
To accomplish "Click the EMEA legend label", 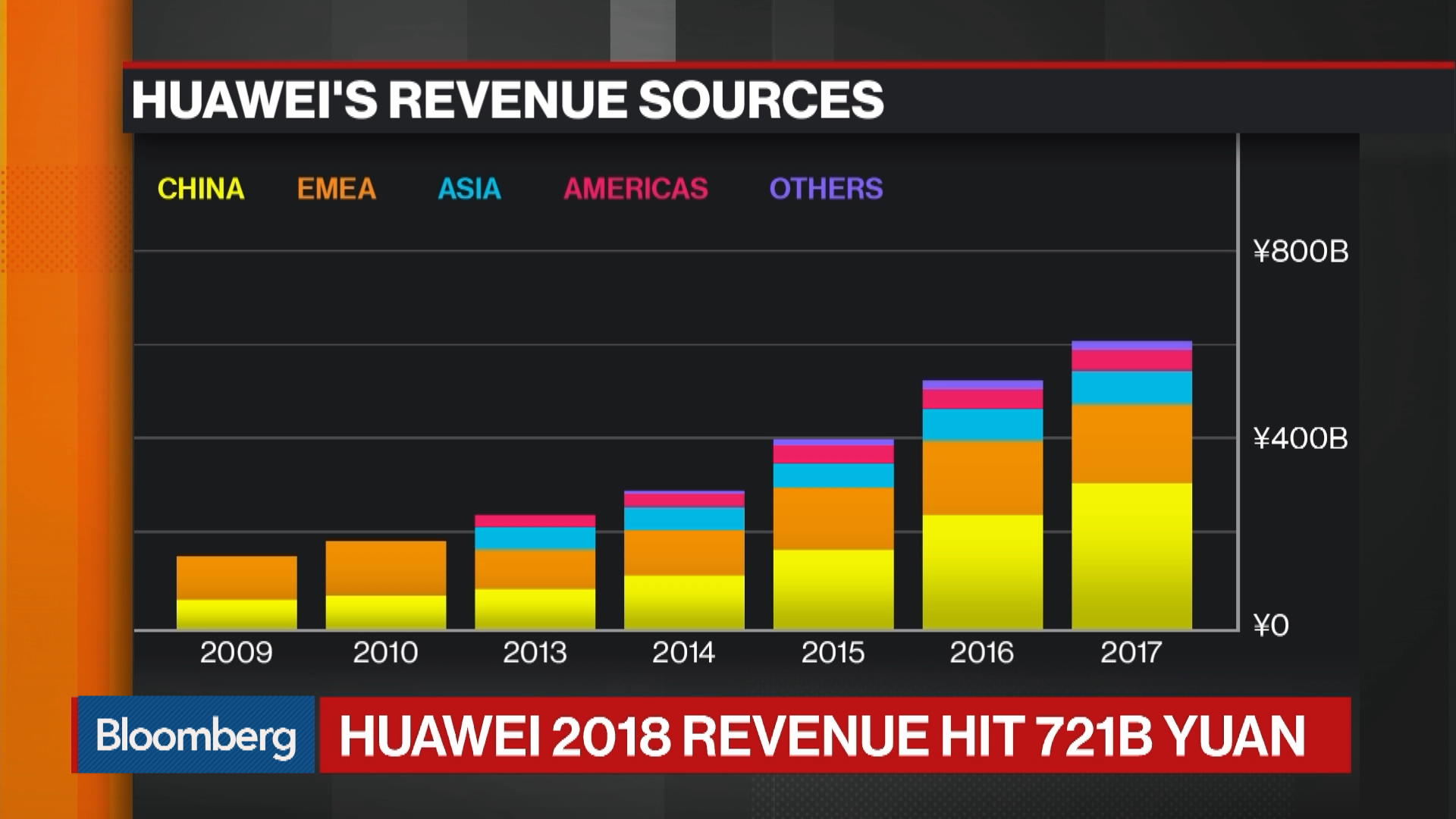I will [337, 189].
